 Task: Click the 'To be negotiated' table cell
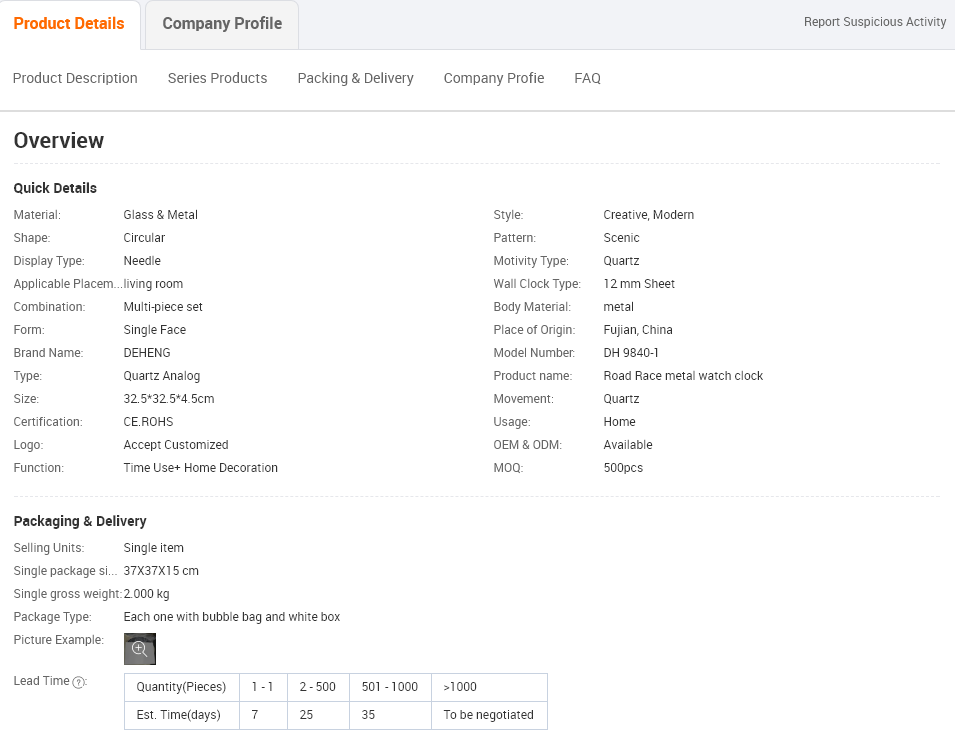pyautogui.click(x=488, y=715)
